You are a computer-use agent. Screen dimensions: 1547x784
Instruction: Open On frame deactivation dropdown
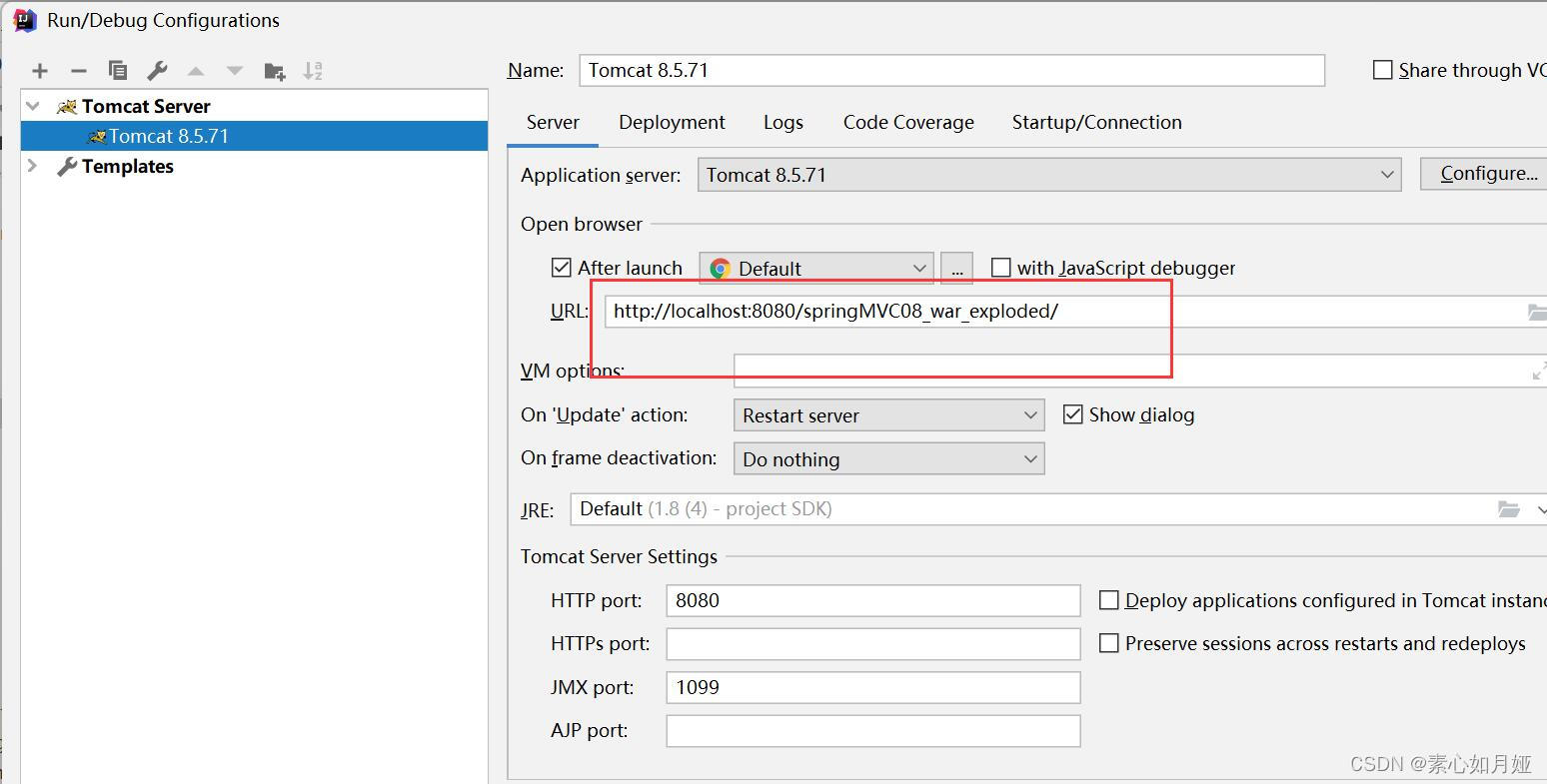click(x=888, y=459)
